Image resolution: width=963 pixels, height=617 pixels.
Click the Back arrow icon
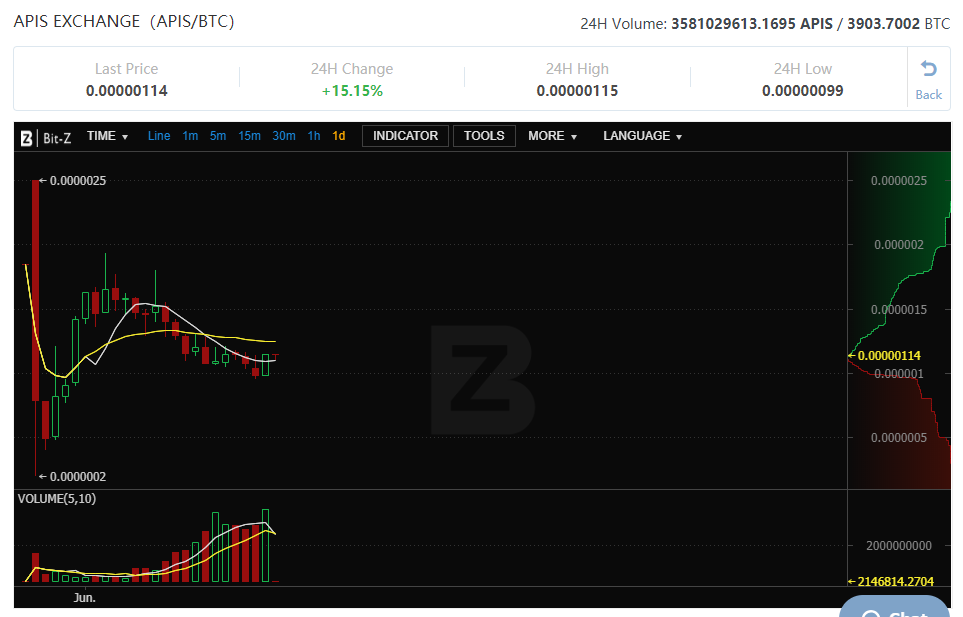click(x=929, y=69)
